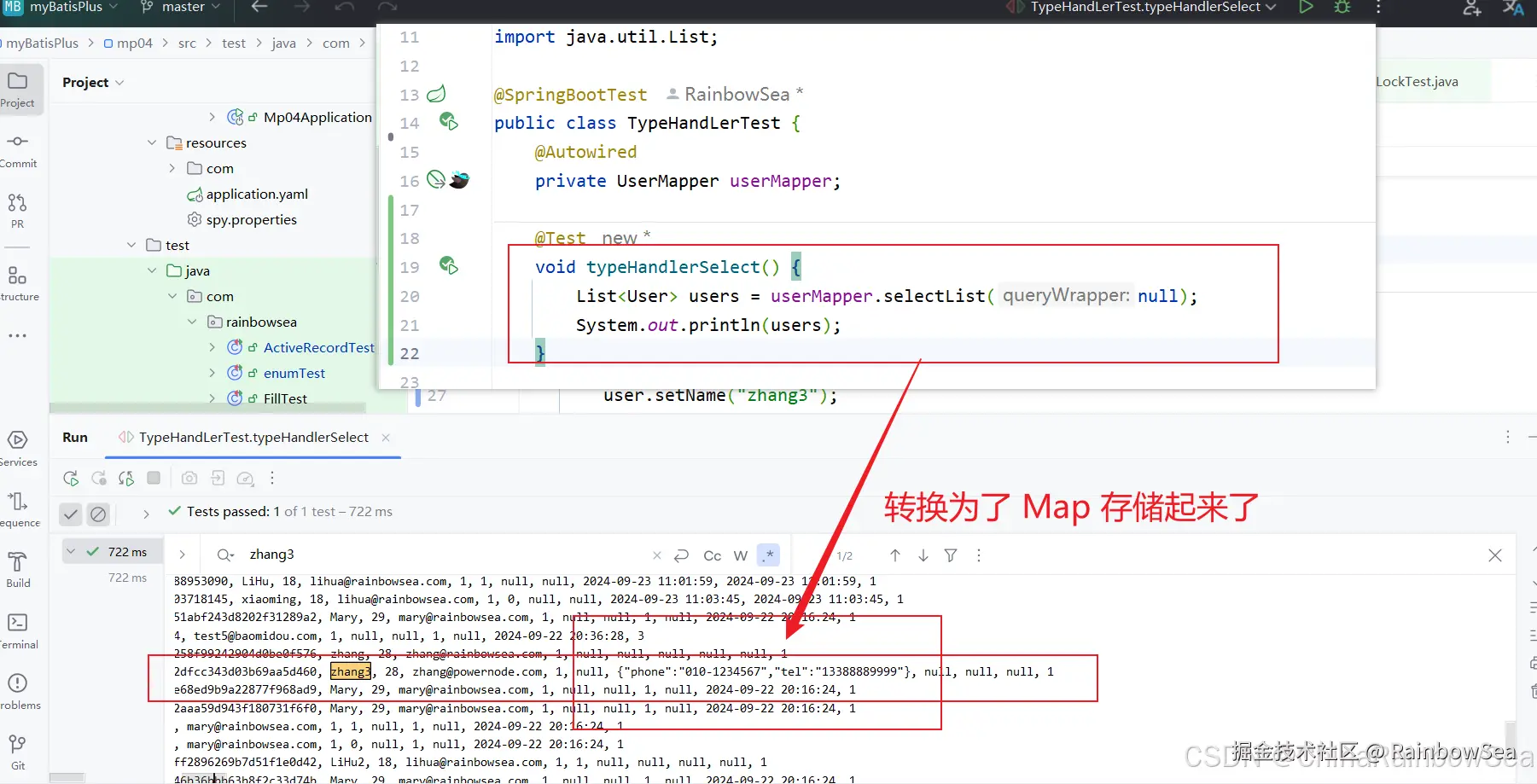Screen dimensions: 1537x784
Task: Debug the current run configuration
Action: click(1342, 7)
